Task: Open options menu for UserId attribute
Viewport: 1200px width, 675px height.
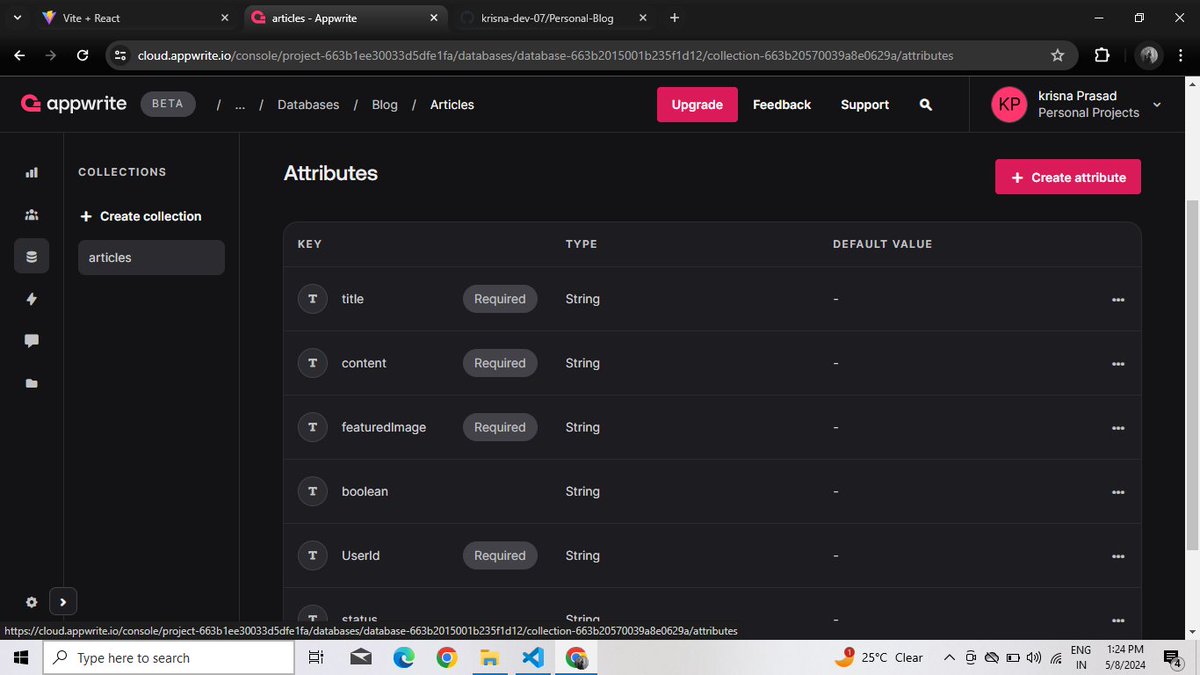Action: point(1118,556)
